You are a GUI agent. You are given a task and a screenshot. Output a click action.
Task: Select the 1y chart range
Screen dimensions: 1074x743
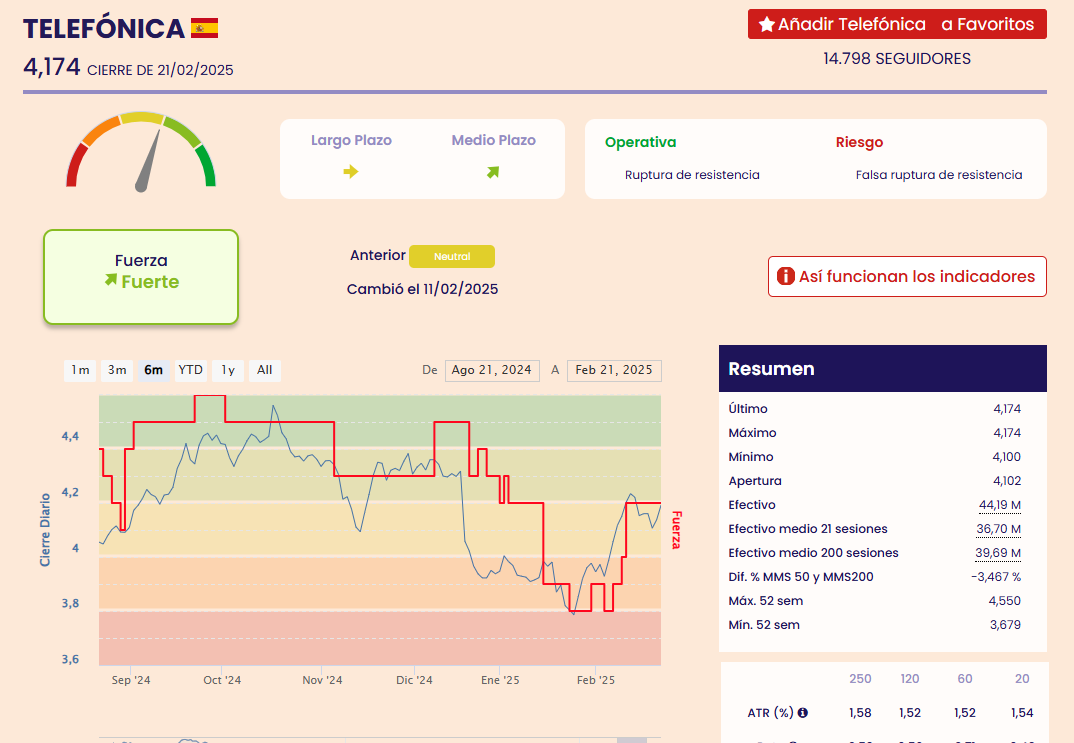click(228, 370)
